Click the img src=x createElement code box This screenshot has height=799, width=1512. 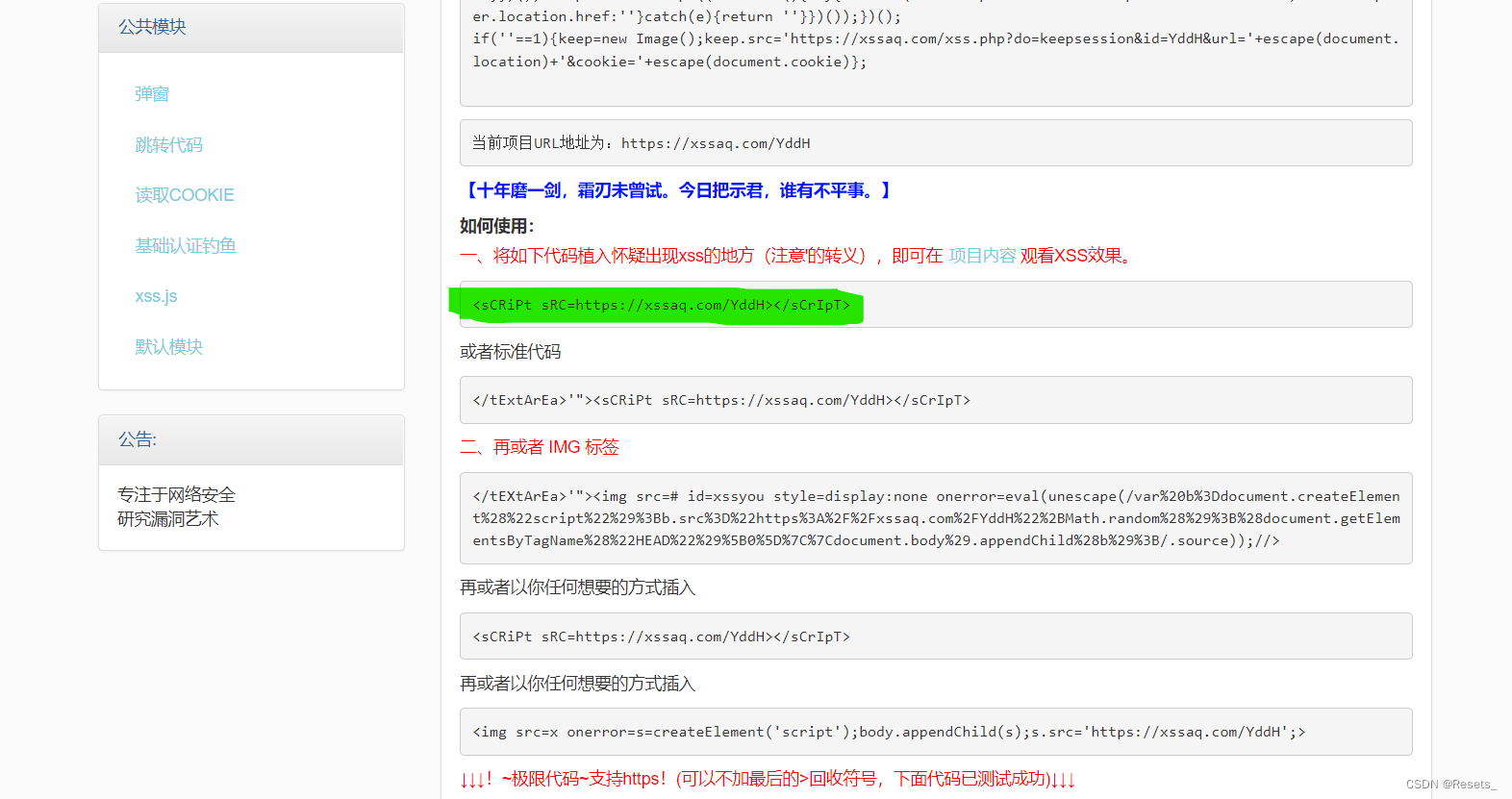point(936,732)
